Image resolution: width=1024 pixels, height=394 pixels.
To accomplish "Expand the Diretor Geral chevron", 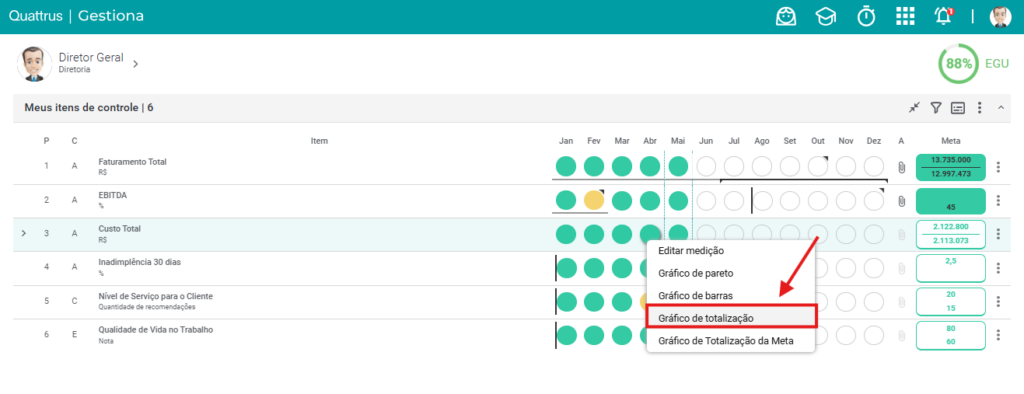I will click(x=135, y=64).
